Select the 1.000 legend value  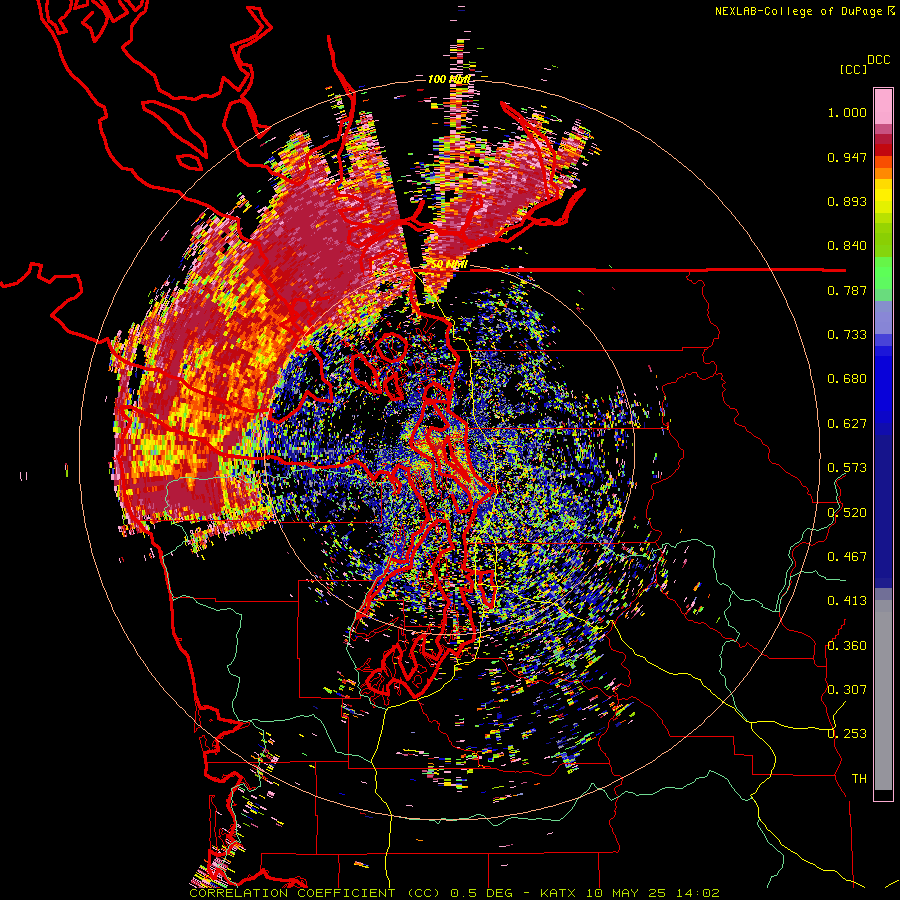(847, 112)
